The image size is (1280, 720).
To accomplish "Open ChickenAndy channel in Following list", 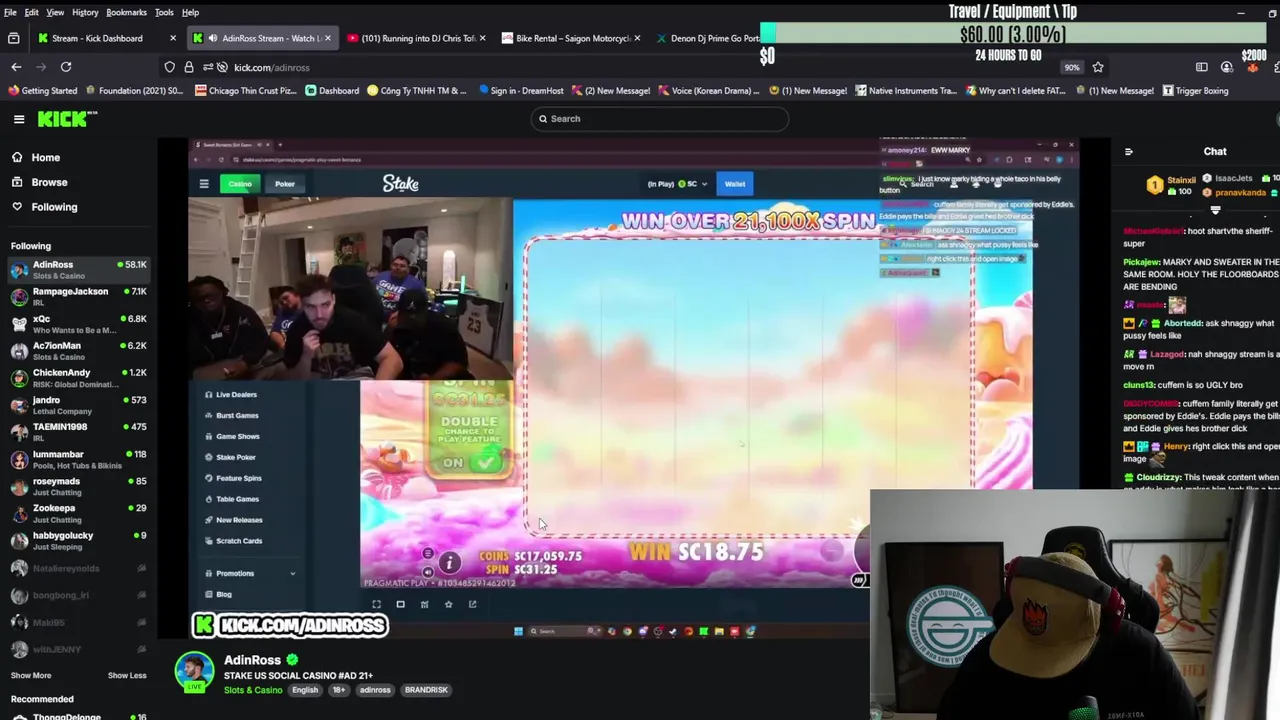I will tap(78, 377).
